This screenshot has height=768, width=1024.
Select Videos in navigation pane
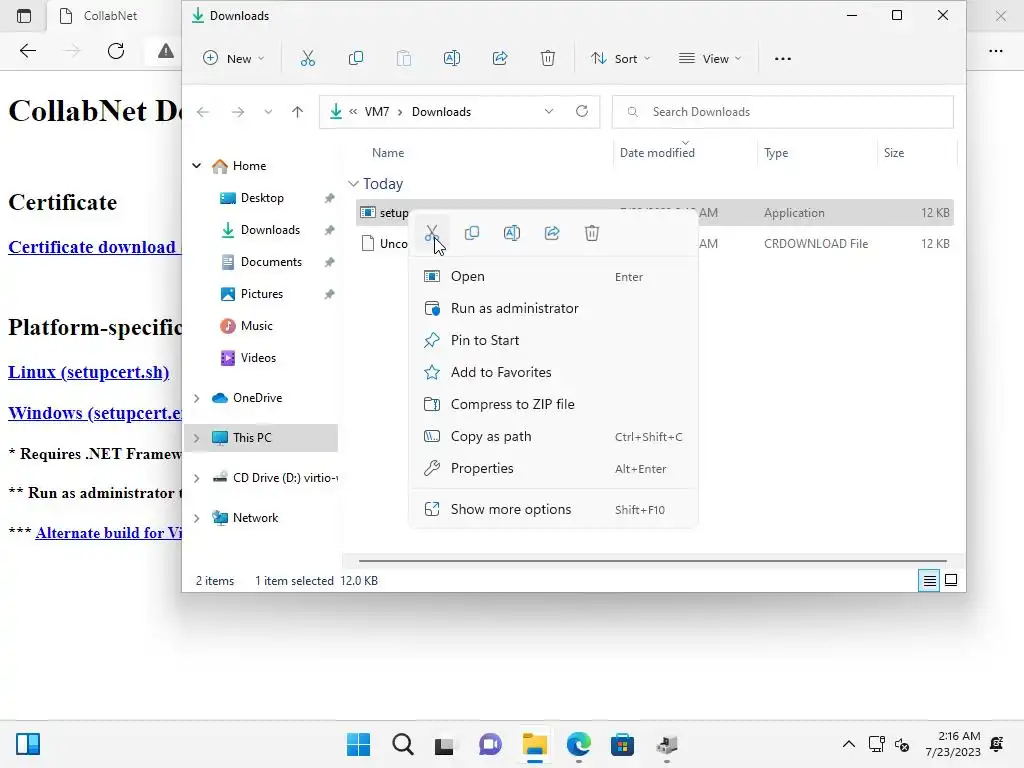258,358
